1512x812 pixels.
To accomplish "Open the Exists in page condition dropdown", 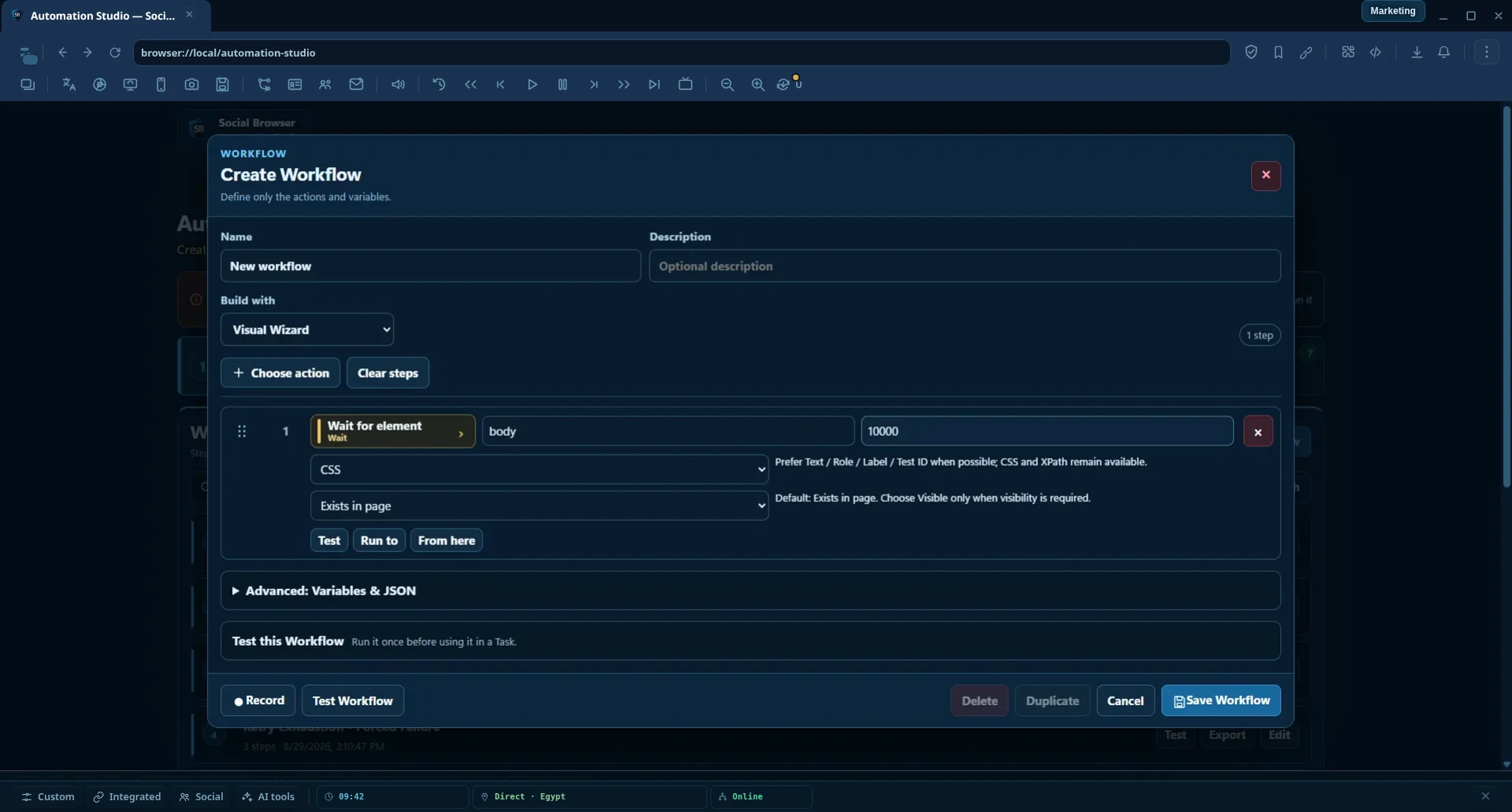I will click(x=539, y=506).
